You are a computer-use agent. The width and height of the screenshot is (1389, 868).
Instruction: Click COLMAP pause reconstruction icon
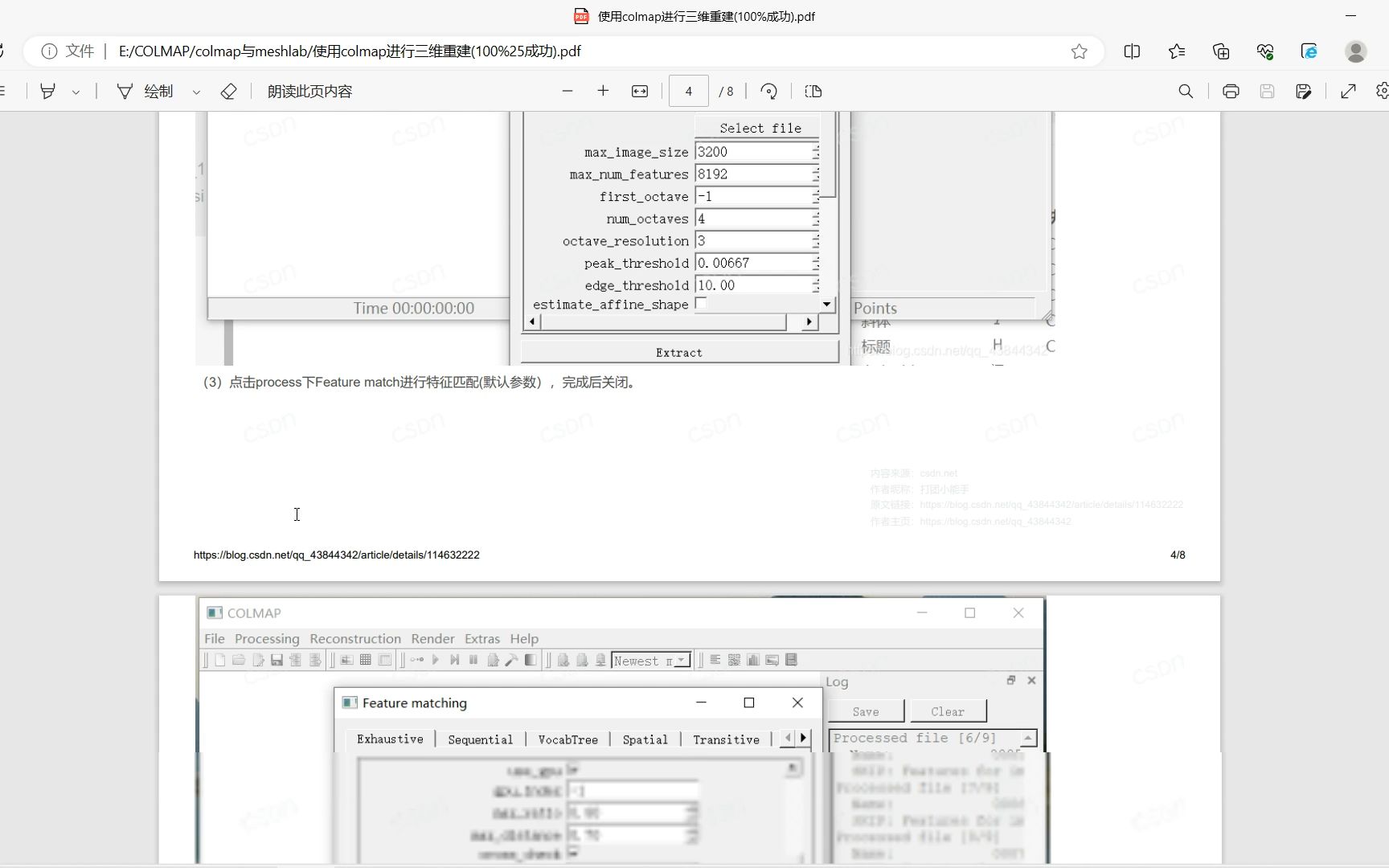coord(473,660)
